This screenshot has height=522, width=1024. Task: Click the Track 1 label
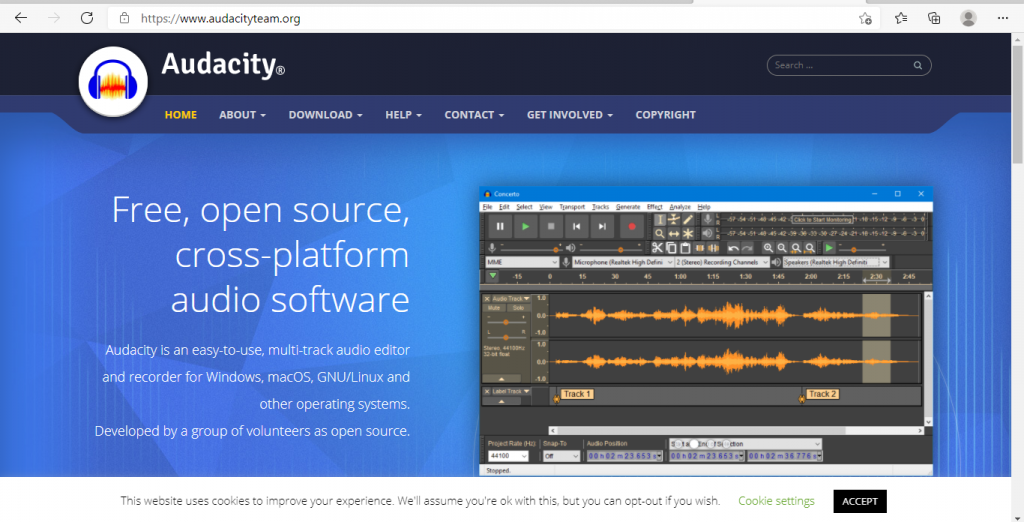pos(577,394)
